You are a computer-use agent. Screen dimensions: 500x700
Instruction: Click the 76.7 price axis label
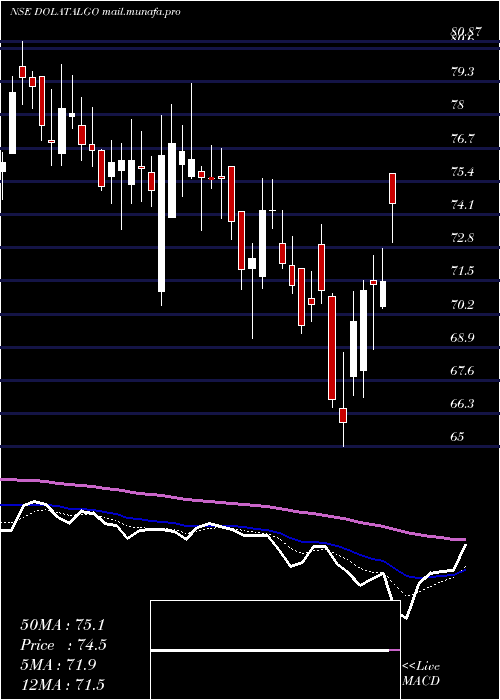[x=463, y=138]
